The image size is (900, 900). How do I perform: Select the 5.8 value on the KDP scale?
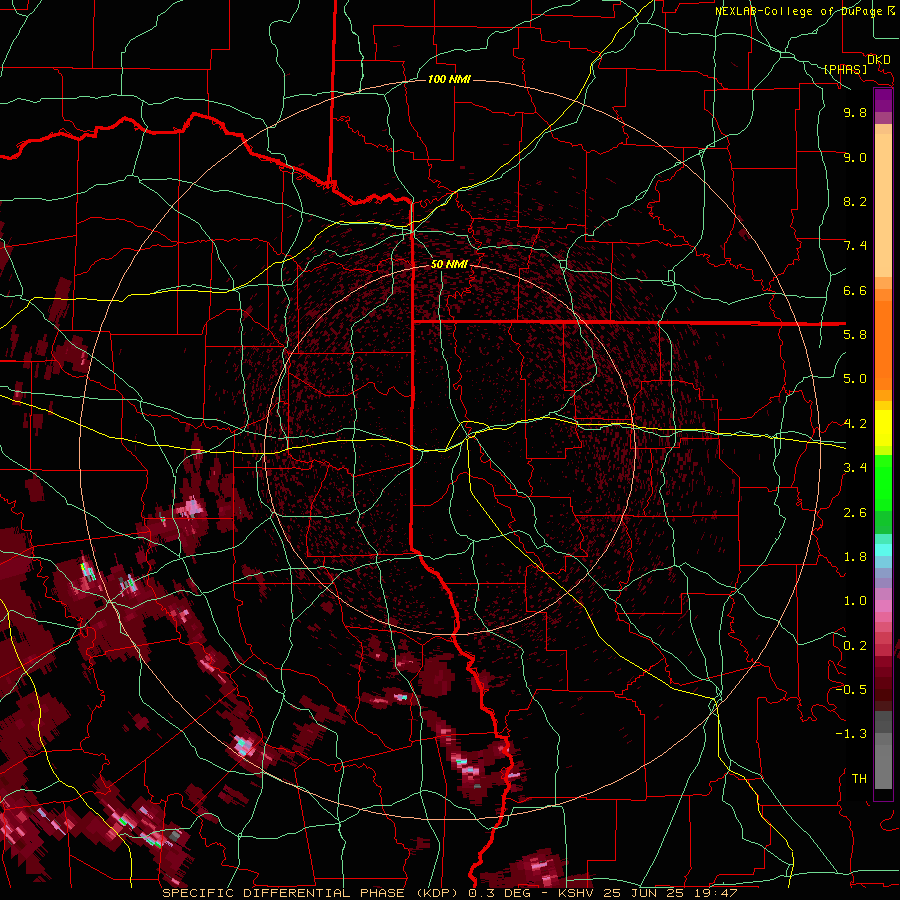855,335
